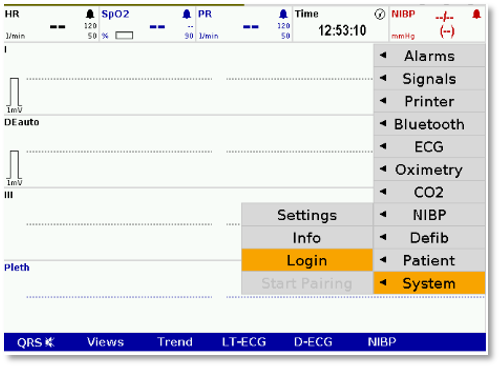Open Trend from the bottom bar
500x368 pixels.
point(175,342)
